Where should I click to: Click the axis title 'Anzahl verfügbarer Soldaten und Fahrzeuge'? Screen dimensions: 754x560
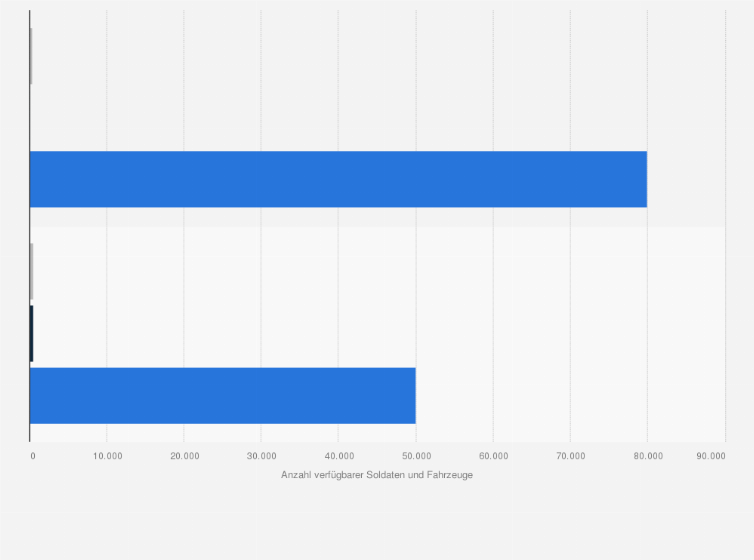(x=377, y=475)
